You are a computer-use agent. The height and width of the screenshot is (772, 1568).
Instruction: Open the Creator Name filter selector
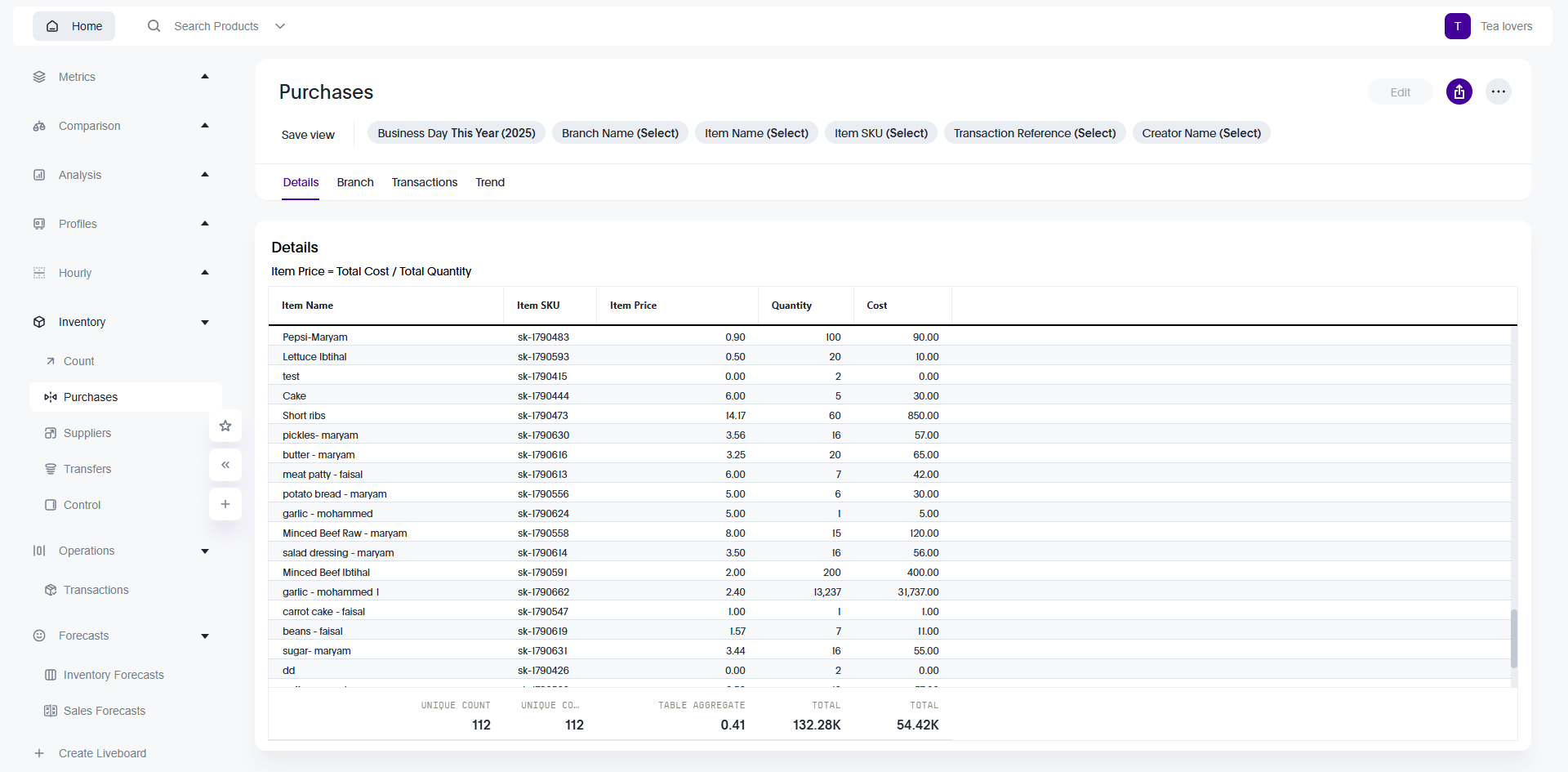tap(1200, 133)
